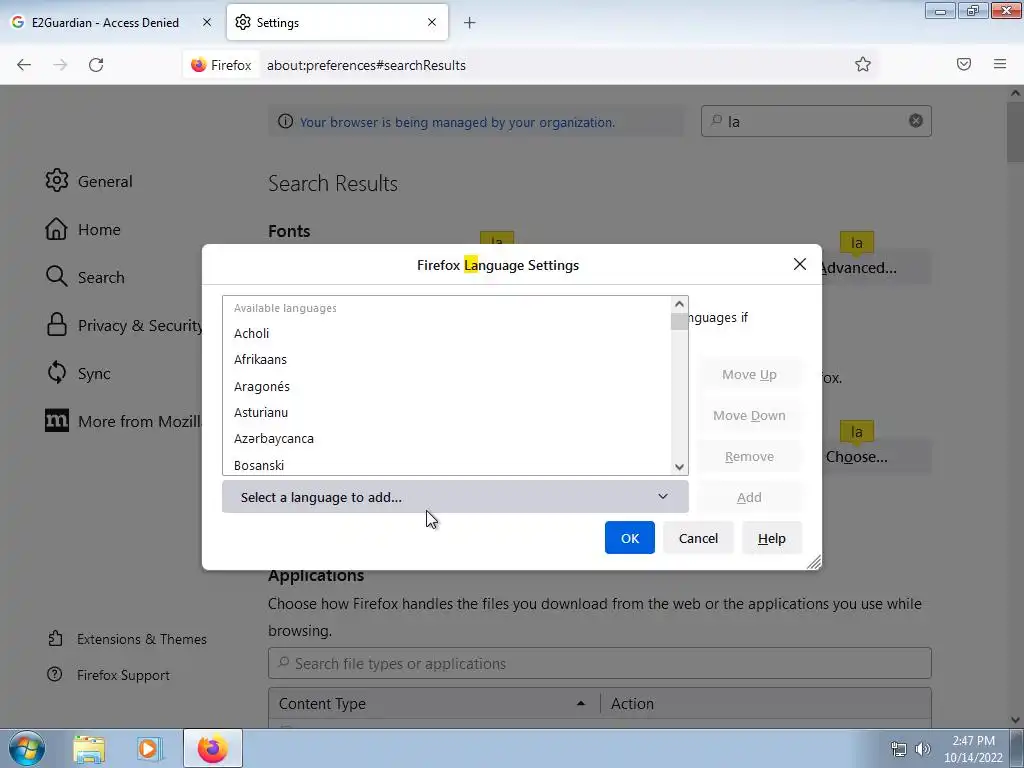Select Asturianu in available languages
This screenshot has width=1024, height=768.
447,412
